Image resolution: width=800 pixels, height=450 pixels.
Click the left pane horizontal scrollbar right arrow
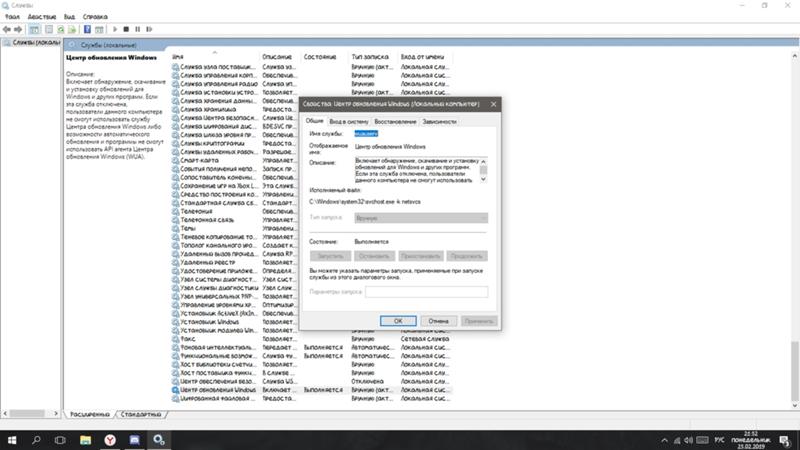(x=56, y=414)
